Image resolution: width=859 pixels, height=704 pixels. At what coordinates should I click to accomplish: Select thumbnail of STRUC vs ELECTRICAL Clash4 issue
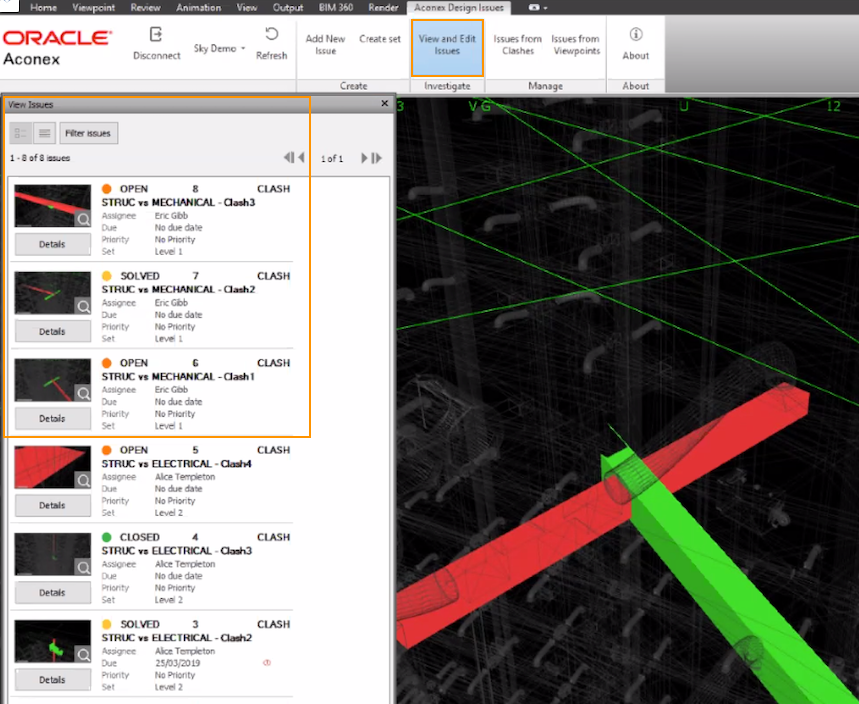tap(53, 467)
